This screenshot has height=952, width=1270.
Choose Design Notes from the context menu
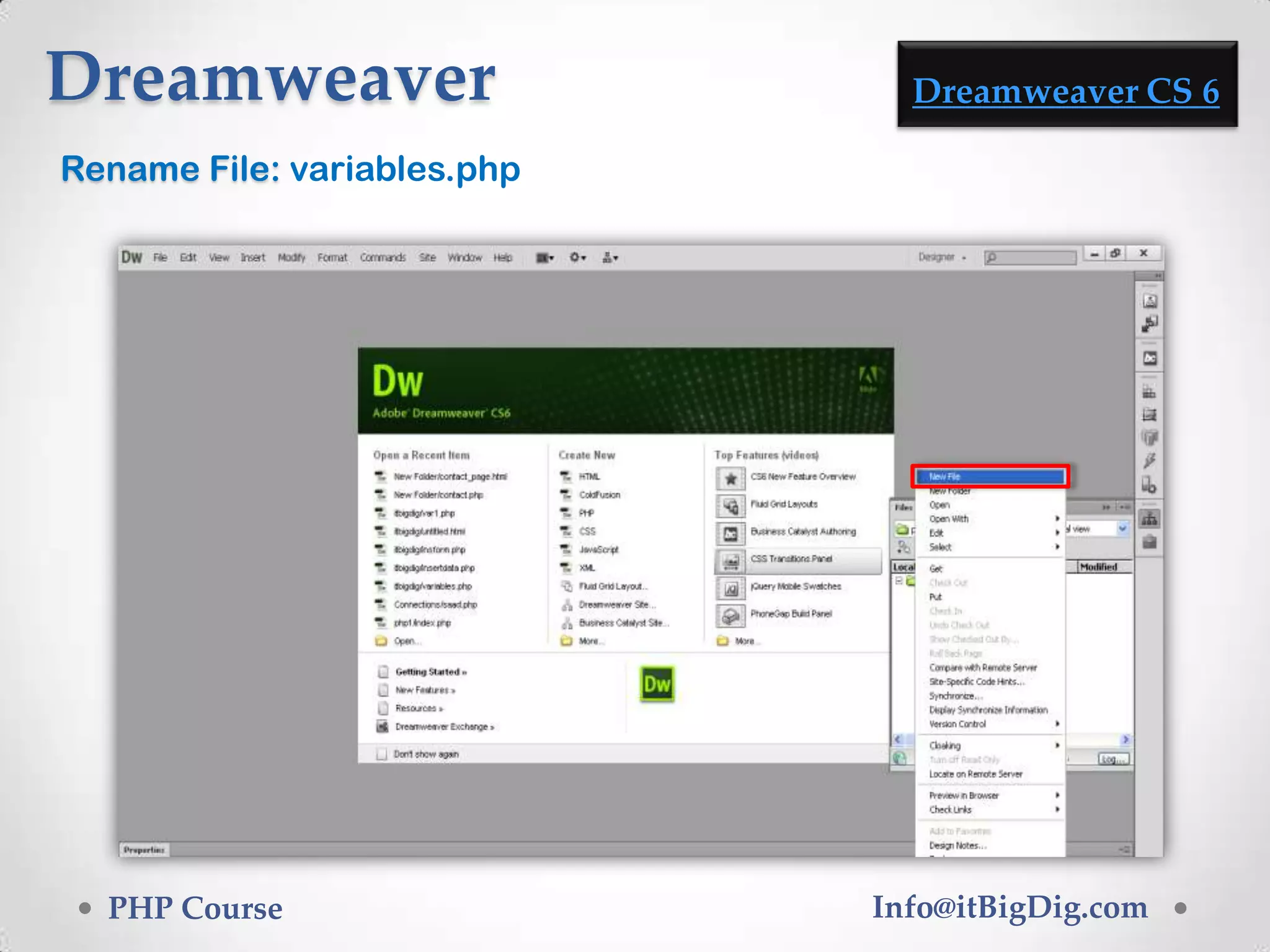[x=992, y=845]
